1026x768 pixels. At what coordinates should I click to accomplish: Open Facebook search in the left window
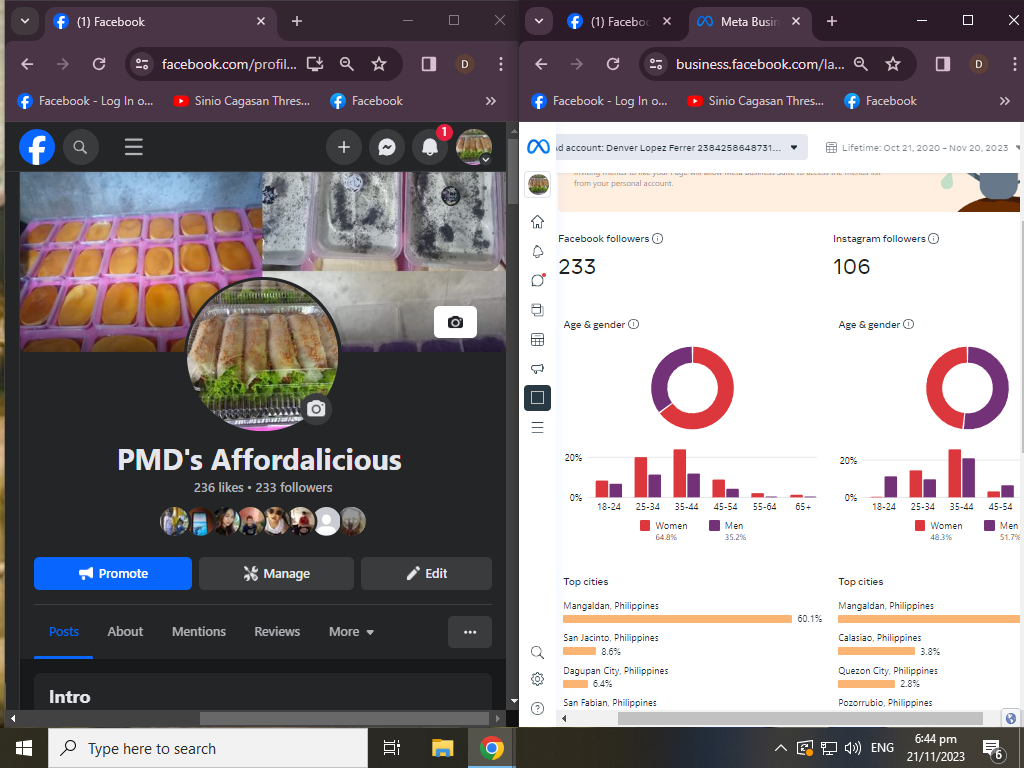(x=80, y=147)
